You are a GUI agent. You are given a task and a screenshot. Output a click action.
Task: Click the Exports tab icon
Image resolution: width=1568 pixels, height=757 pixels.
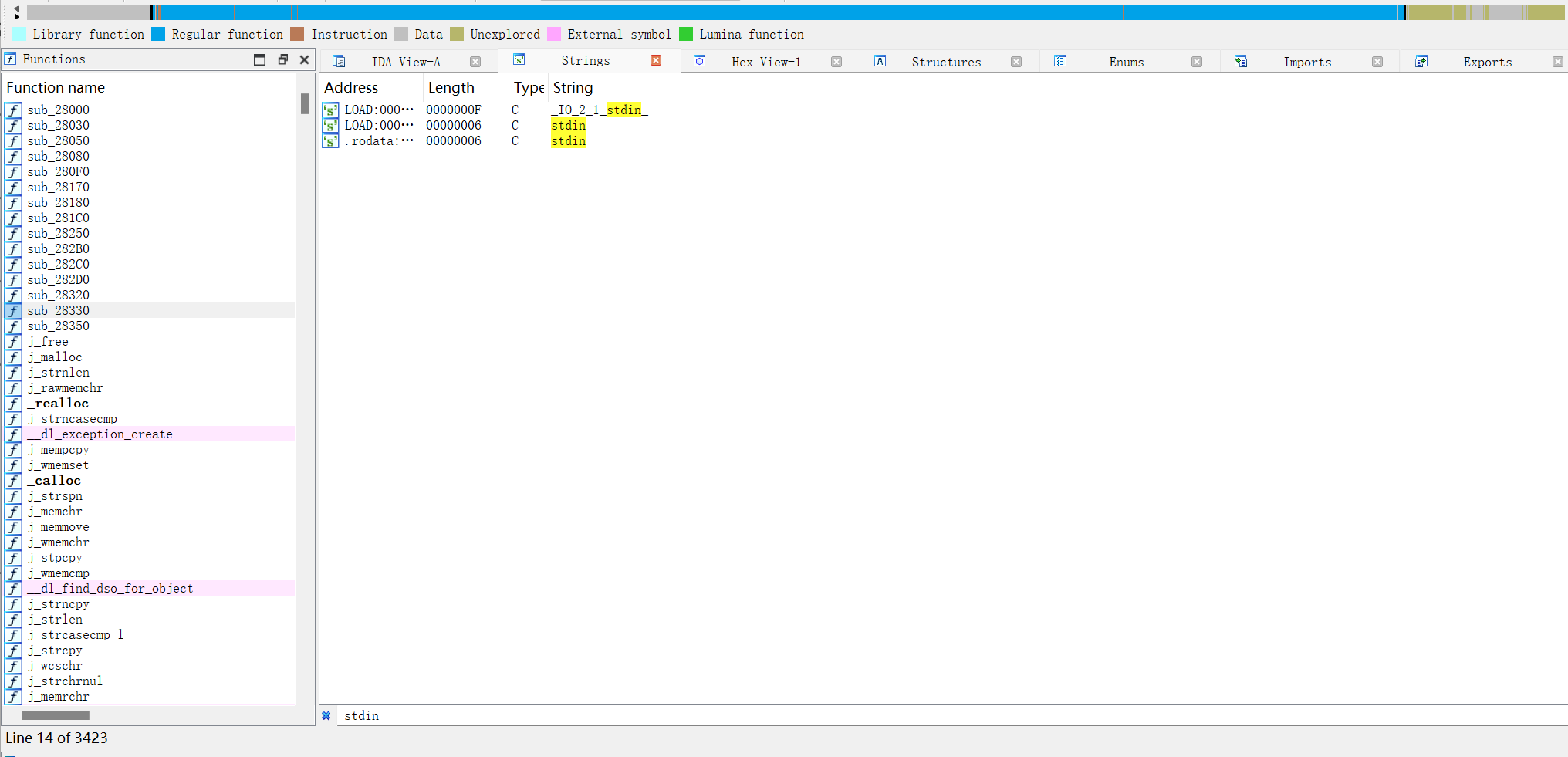point(1421,61)
